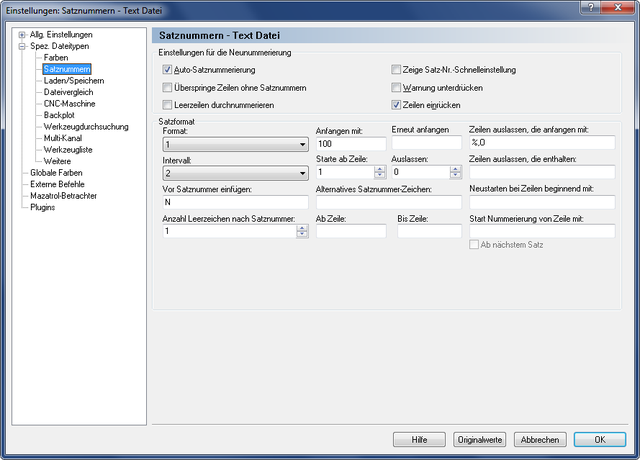Click the title bar help question mark

[x=590, y=7]
